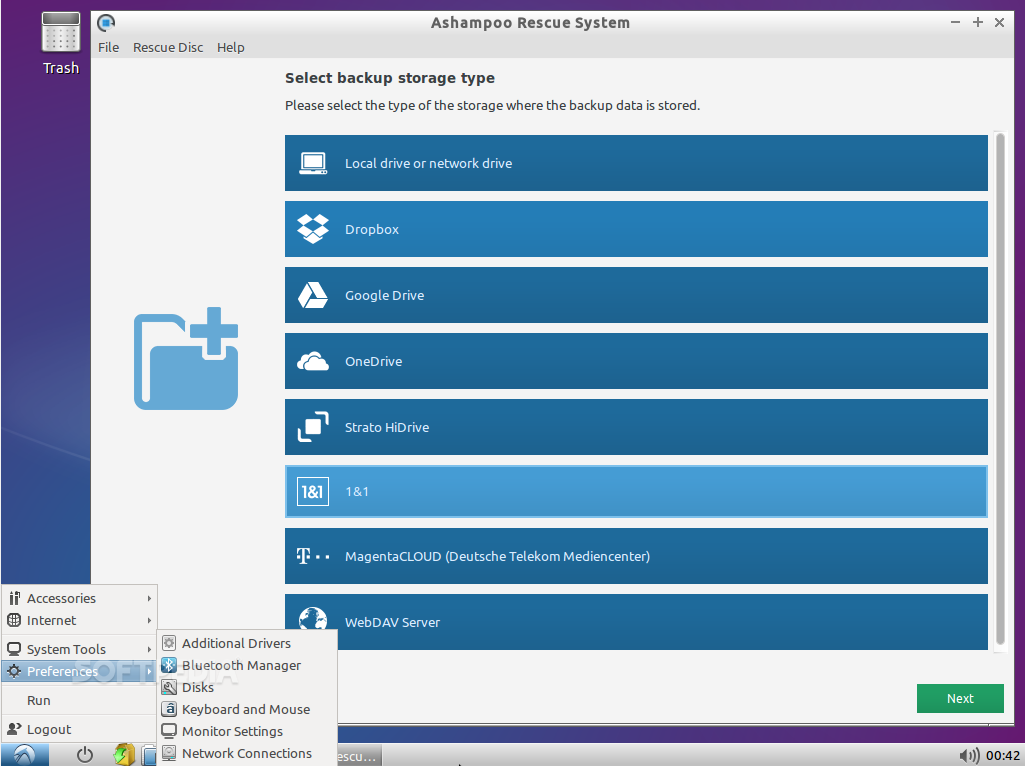Viewport: 1025px width, 766px height.
Task: Click the 1&1 logo icon
Action: tap(313, 491)
